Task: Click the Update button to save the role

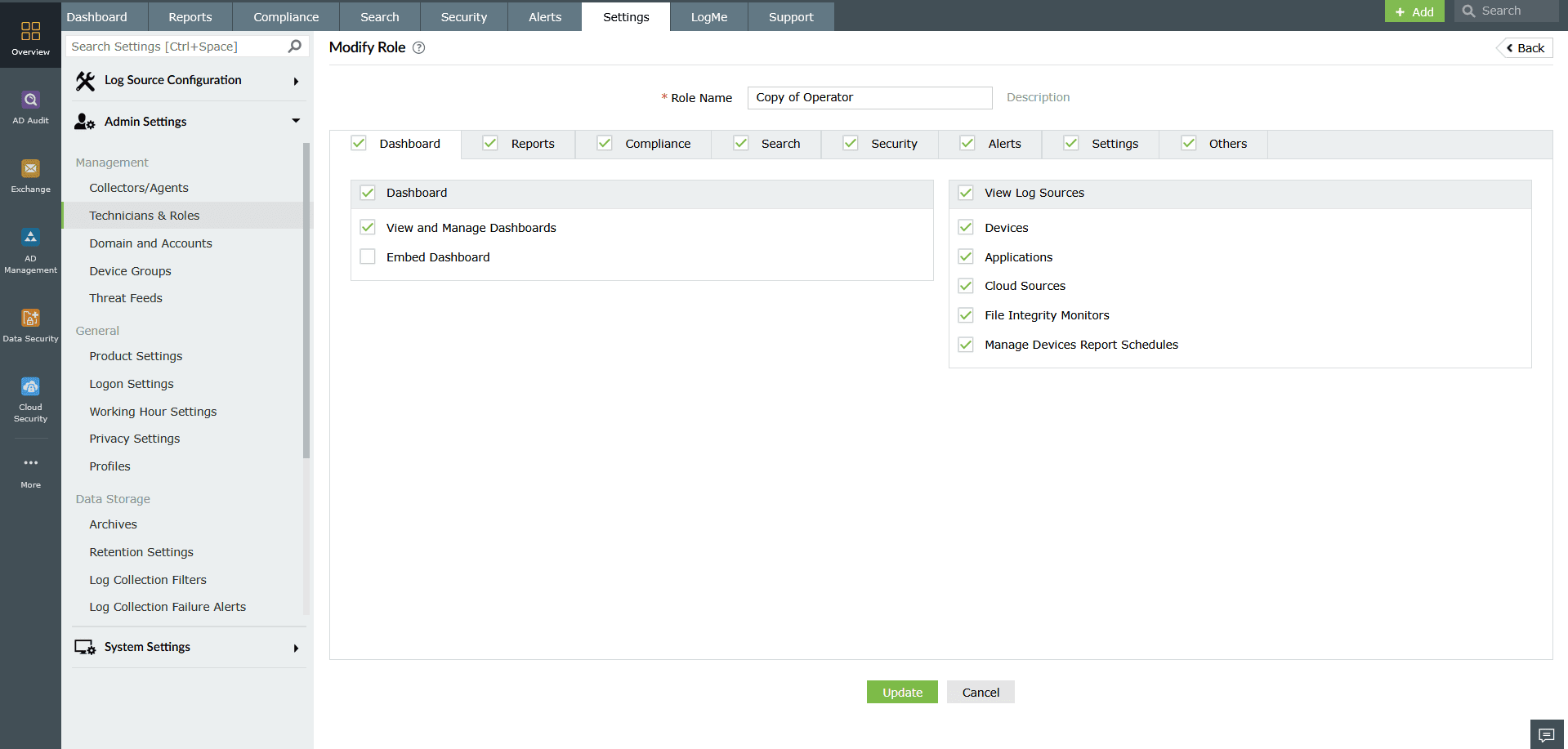Action: pos(901,692)
